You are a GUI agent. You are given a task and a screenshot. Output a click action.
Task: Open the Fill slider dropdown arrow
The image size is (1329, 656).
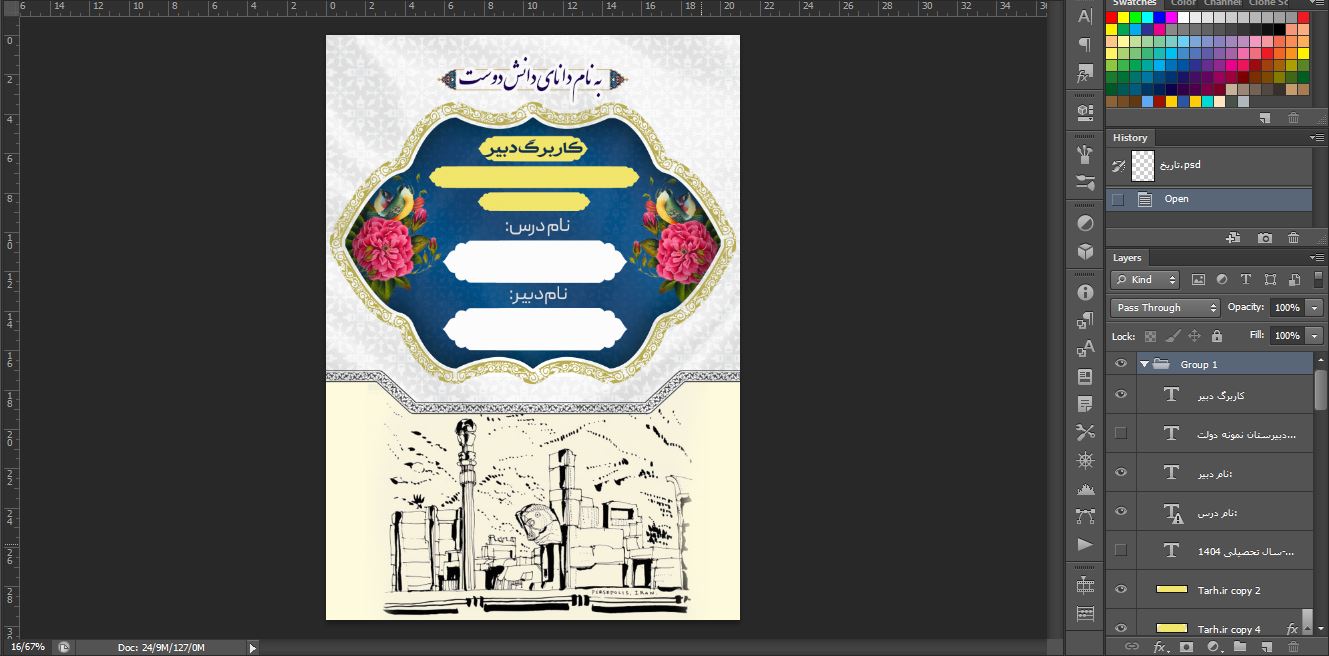click(x=1315, y=336)
